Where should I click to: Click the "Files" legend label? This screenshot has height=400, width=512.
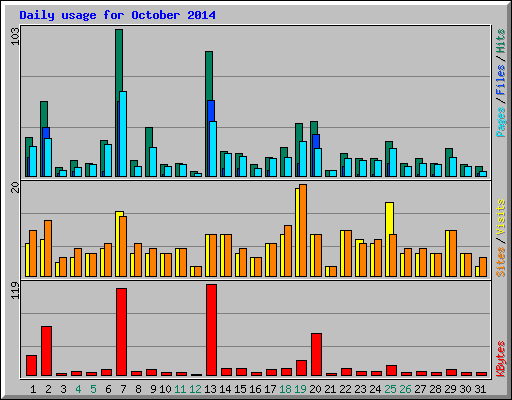[x=501, y=80]
